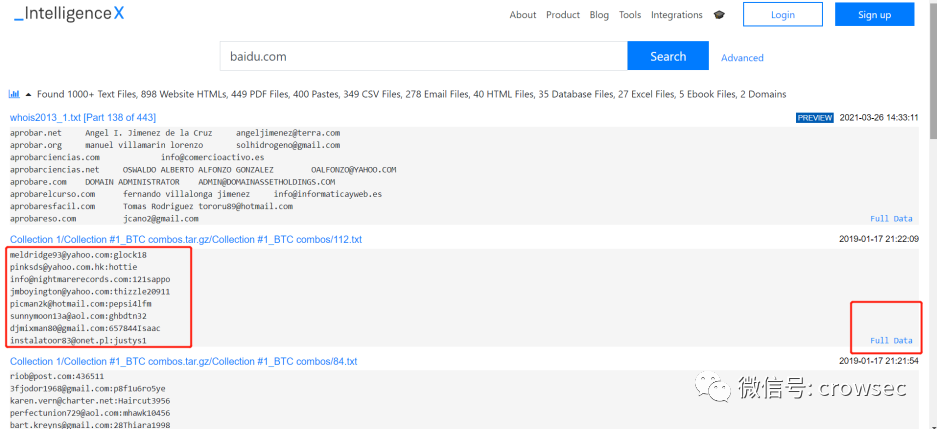Focus the search field containing baidu.com
The width and height of the screenshot is (937, 429).
(x=424, y=56)
